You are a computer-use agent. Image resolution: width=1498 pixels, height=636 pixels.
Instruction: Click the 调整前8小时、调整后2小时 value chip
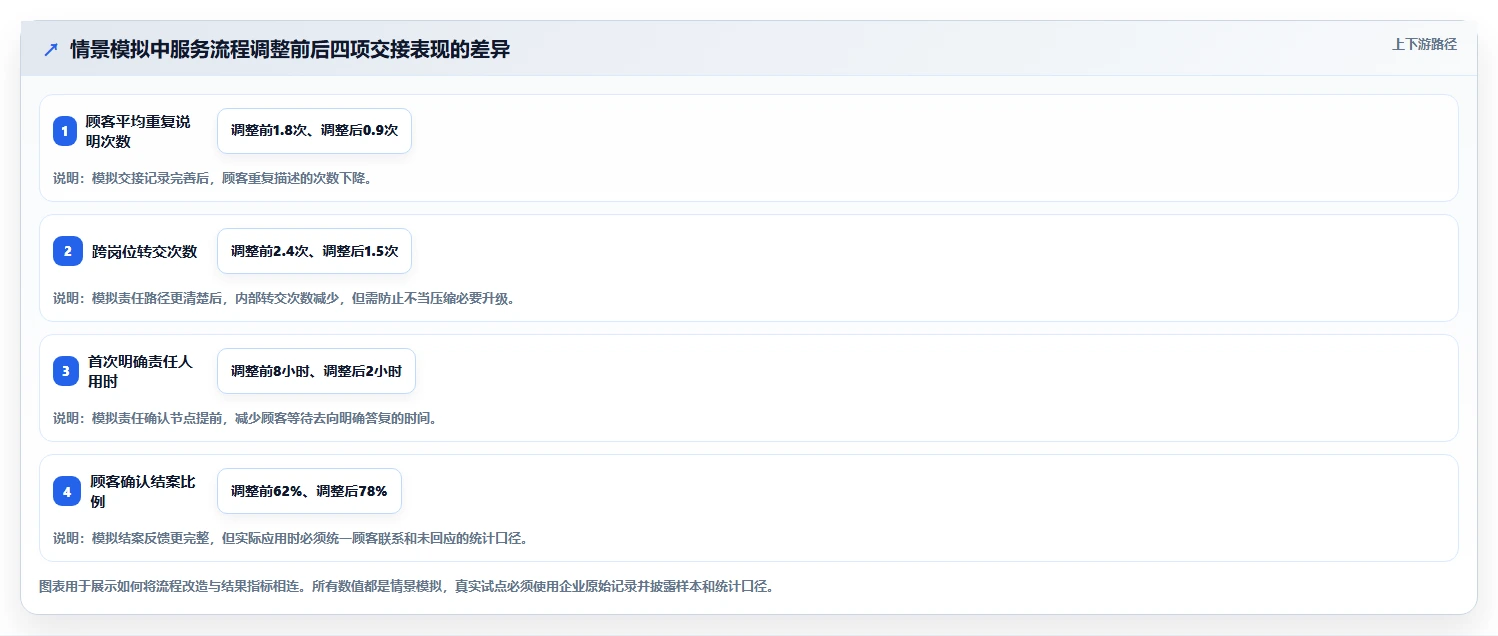(316, 371)
